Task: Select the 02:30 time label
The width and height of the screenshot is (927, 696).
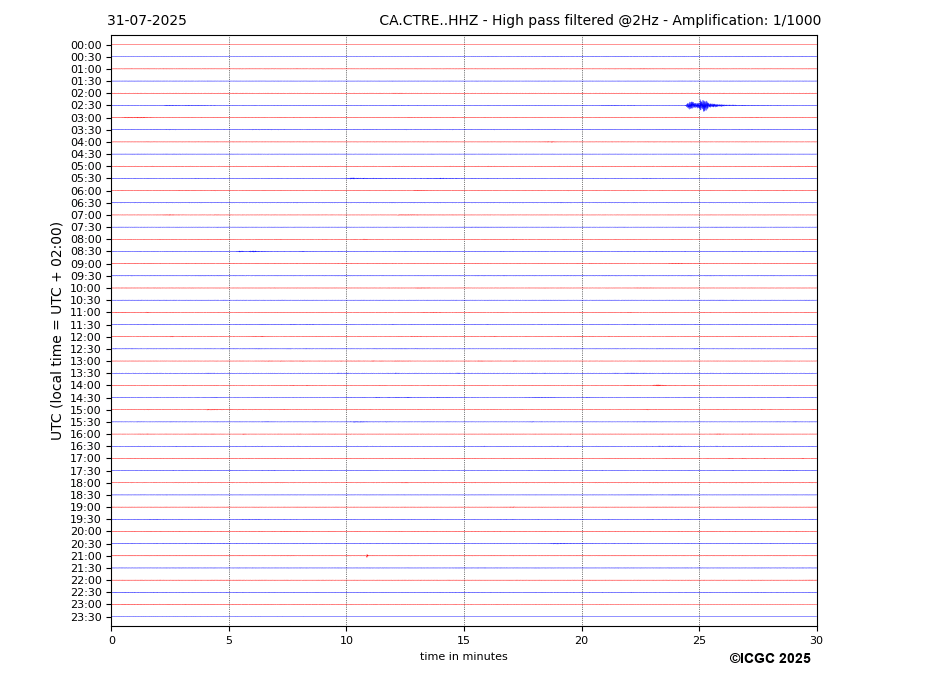Action: tap(86, 105)
